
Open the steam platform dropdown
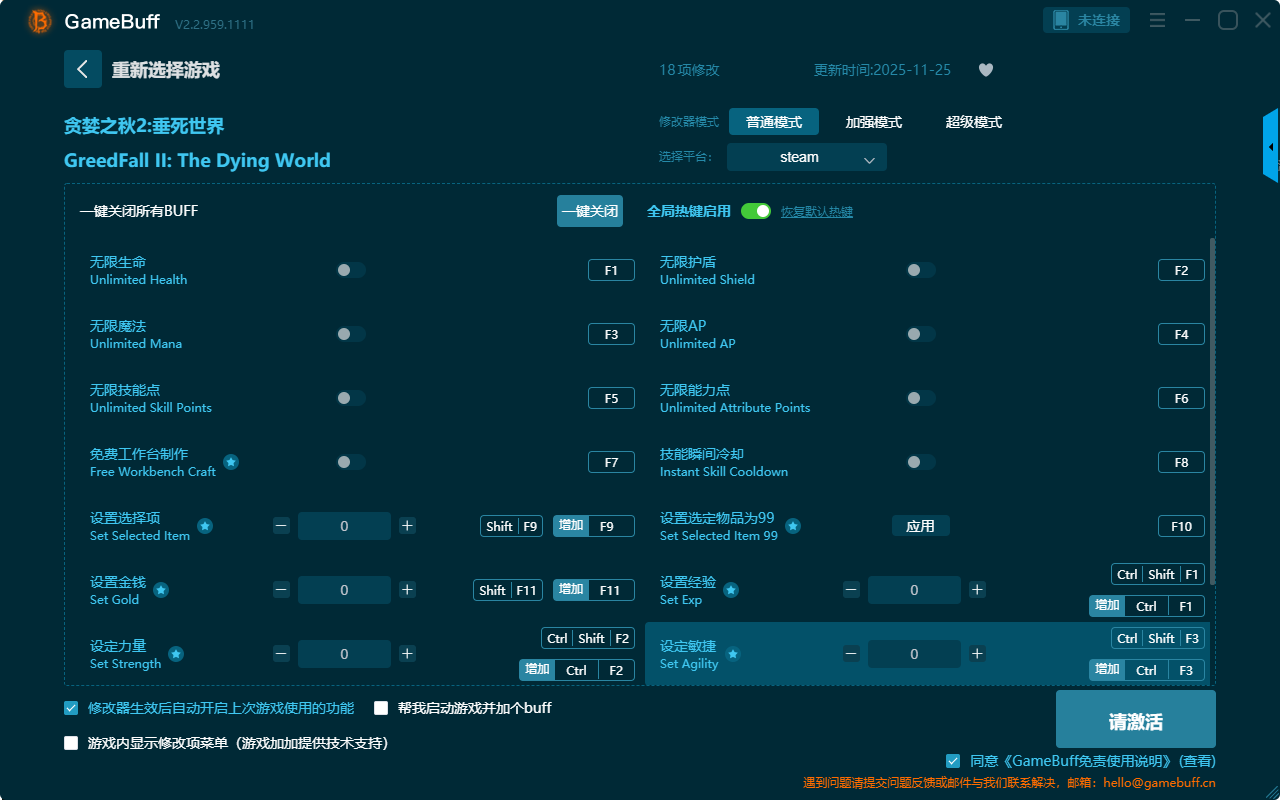[x=807, y=157]
